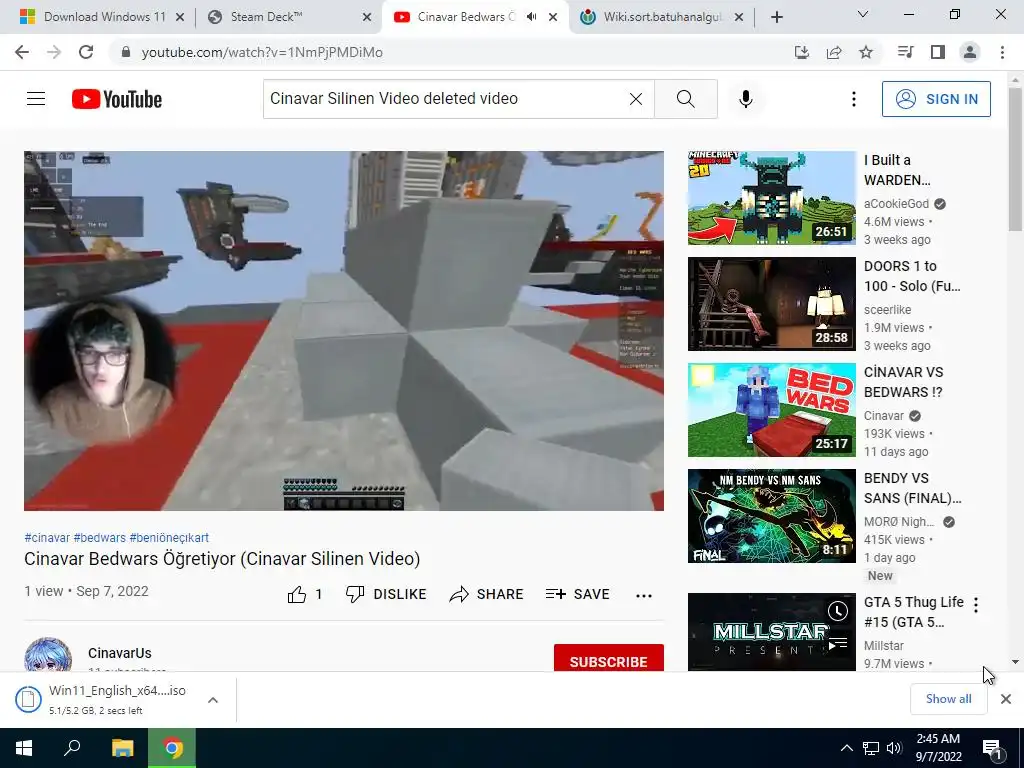Subscribe to CinavarUs channel
Viewport: 1024px width, 768px height.
609,659
